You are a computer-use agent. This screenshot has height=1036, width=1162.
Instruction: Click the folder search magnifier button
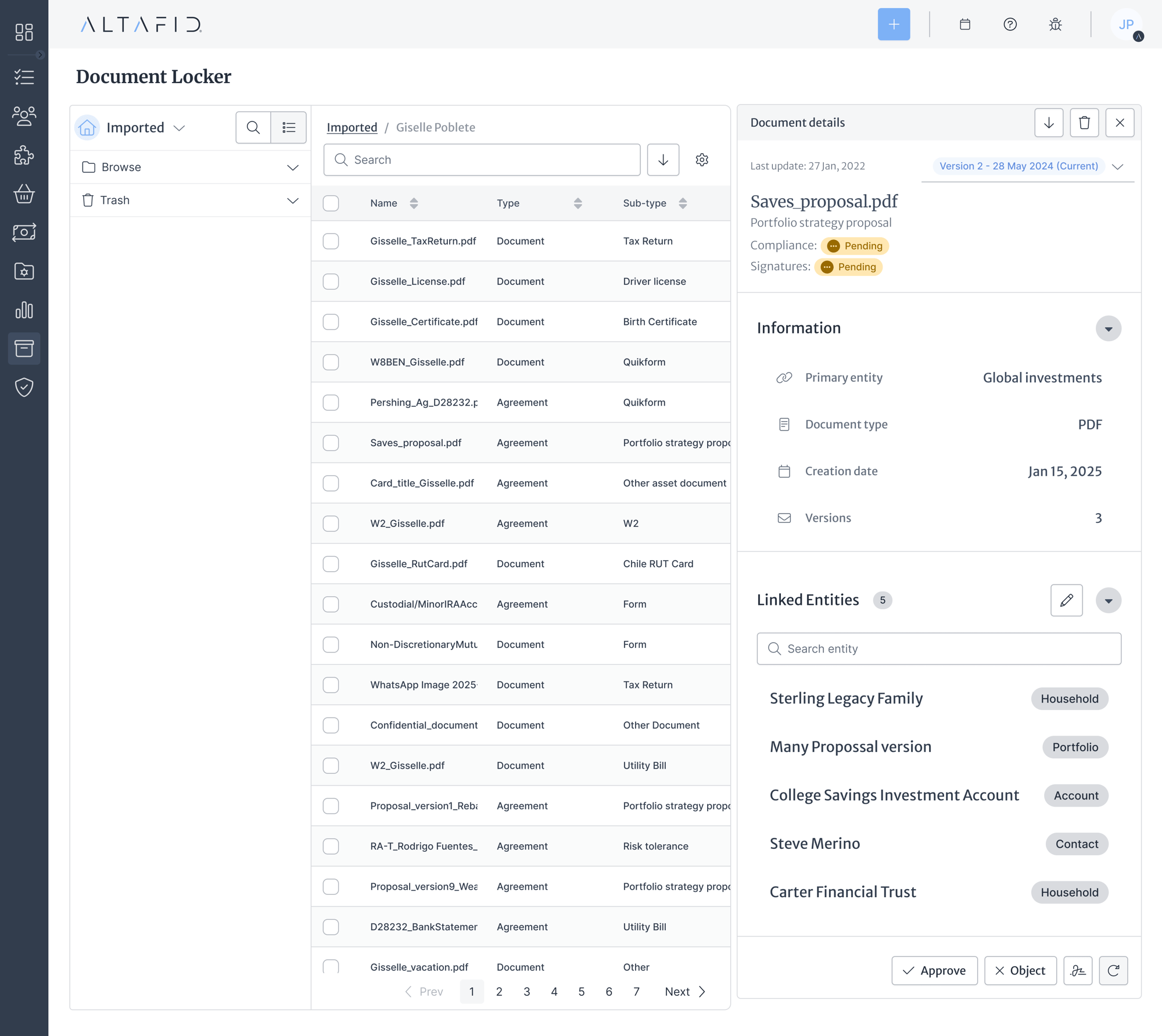click(253, 127)
